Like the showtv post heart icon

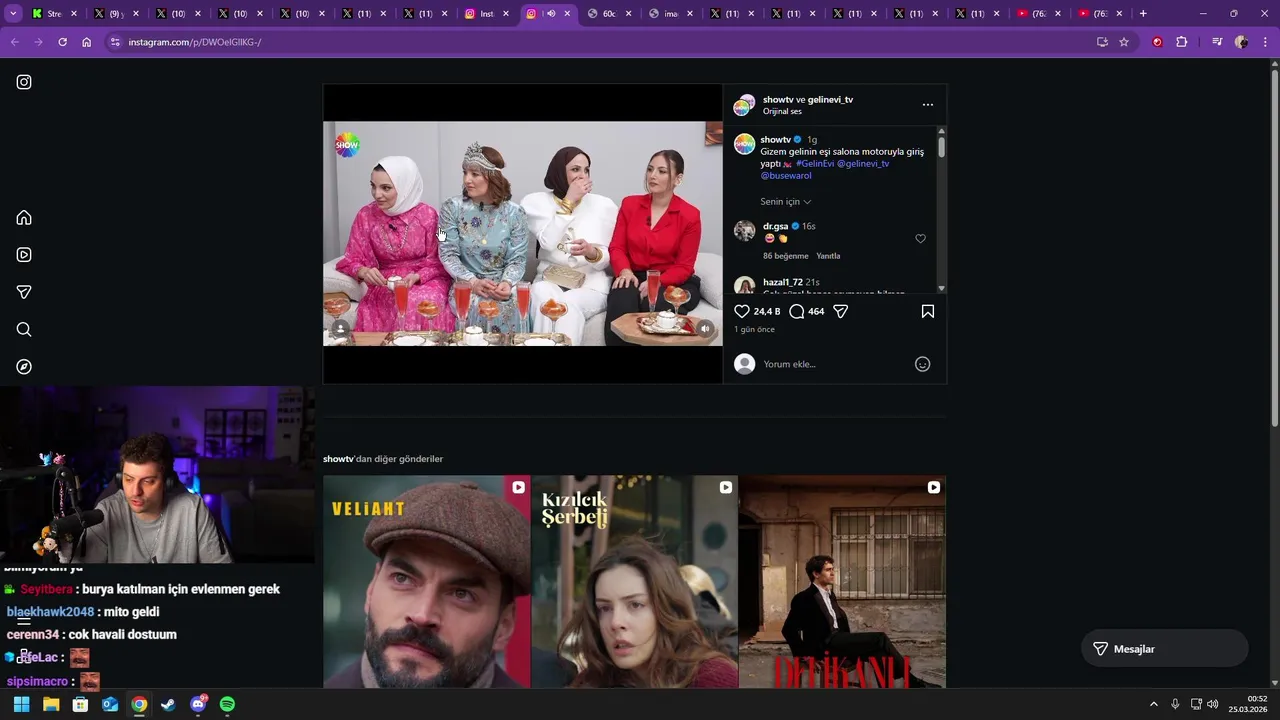tap(742, 312)
